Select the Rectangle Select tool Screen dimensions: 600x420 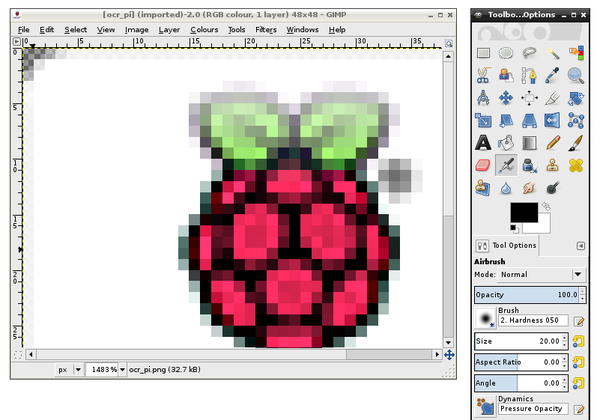(x=483, y=53)
